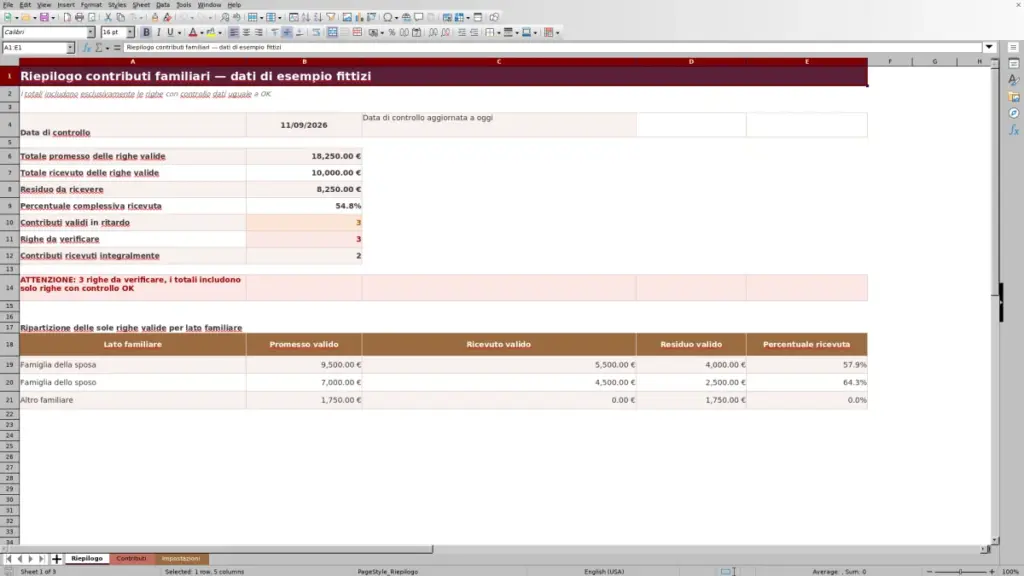1024x576 pixels.
Task: Expand the formula bar with the arrow
Action: 989,47
